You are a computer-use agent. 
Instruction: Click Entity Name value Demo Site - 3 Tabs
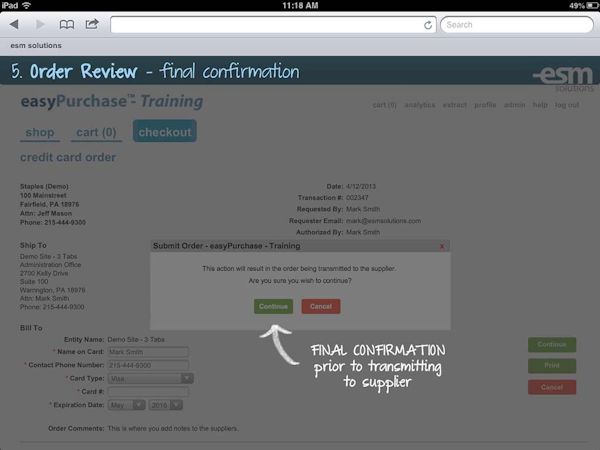point(136,339)
